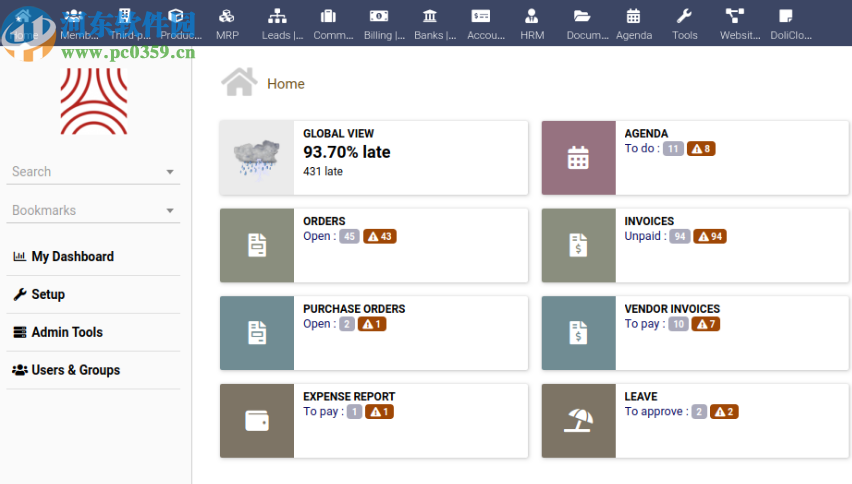The height and width of the screenshot is (484, 852).
Task: Go to Users & Groups
Action: click(x=75, y=370)
